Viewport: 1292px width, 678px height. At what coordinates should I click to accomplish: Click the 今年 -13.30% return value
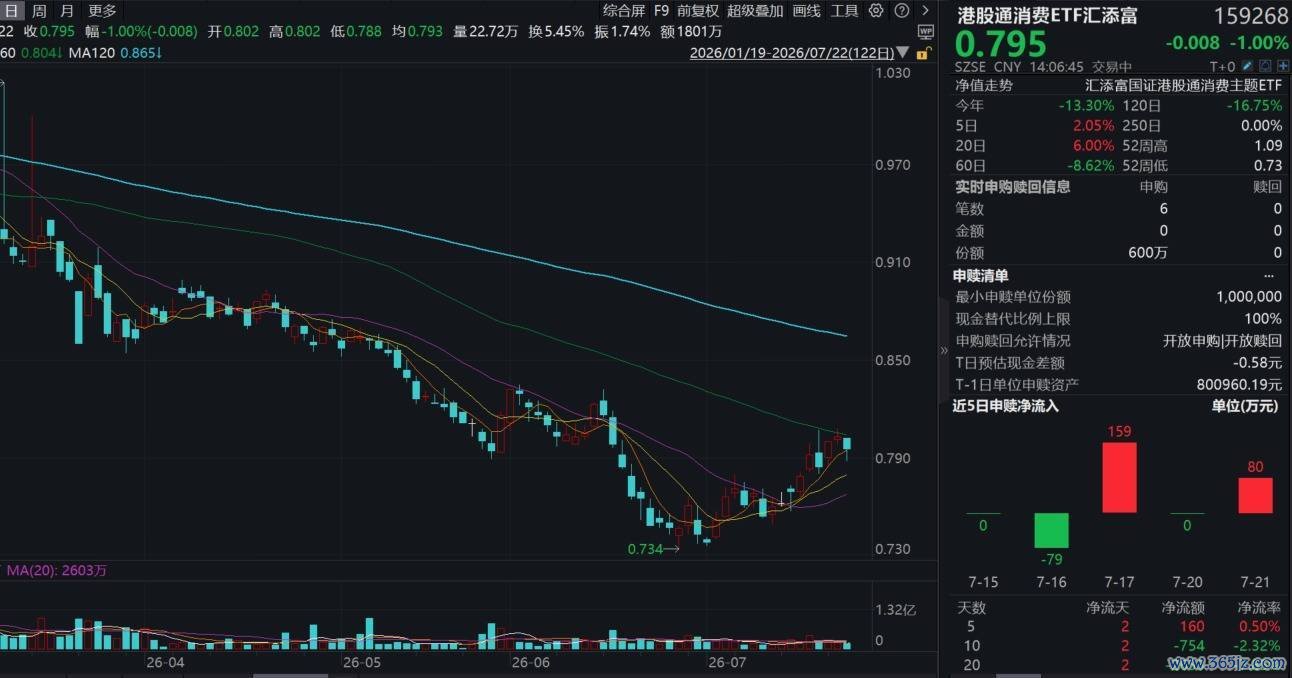pos(1086,106)
